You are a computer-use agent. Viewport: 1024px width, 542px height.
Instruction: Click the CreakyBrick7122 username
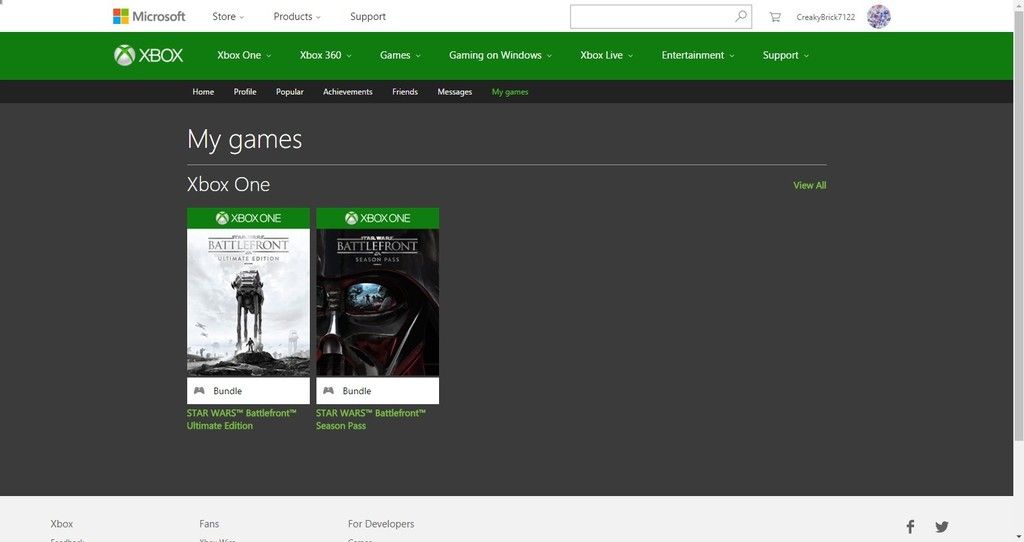(x=825, y=17)
